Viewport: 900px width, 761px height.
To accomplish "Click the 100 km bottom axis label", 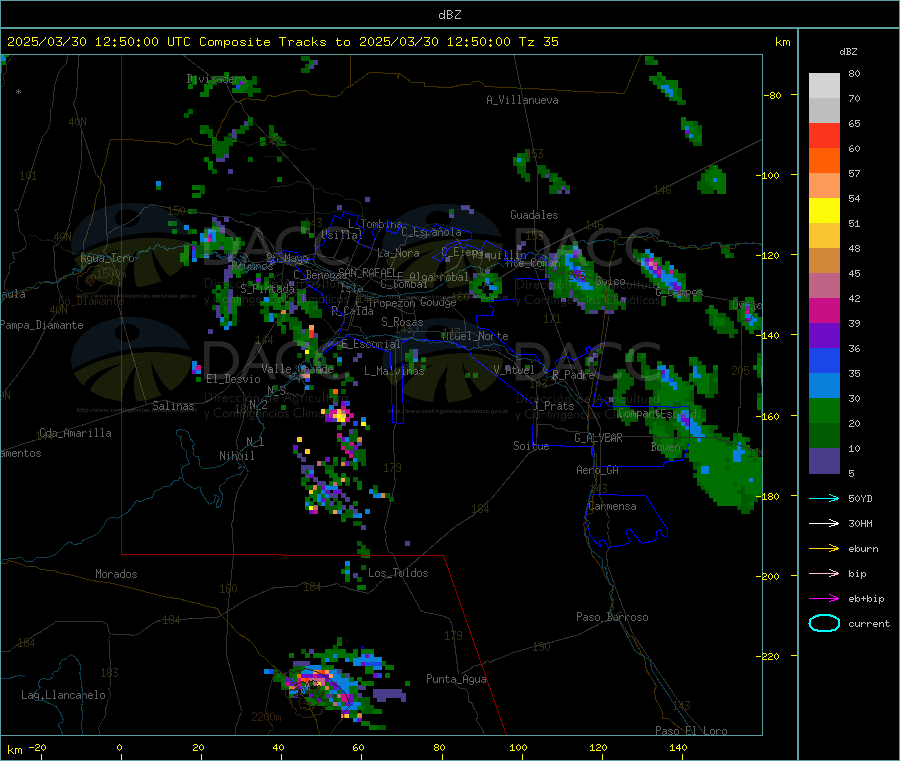I will pyautogui.click(x=518, y=747).
